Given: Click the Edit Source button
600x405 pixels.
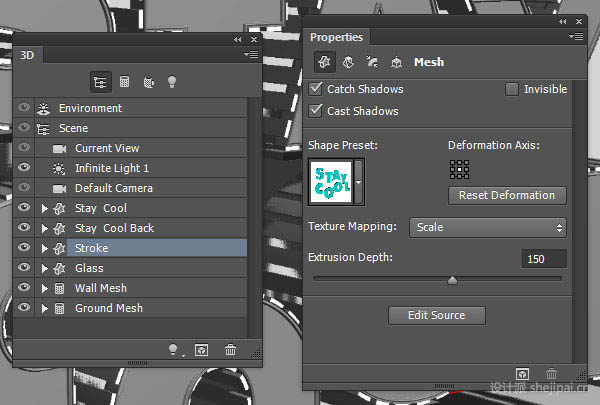Looking at the screenshot, I should coord(437,315).
